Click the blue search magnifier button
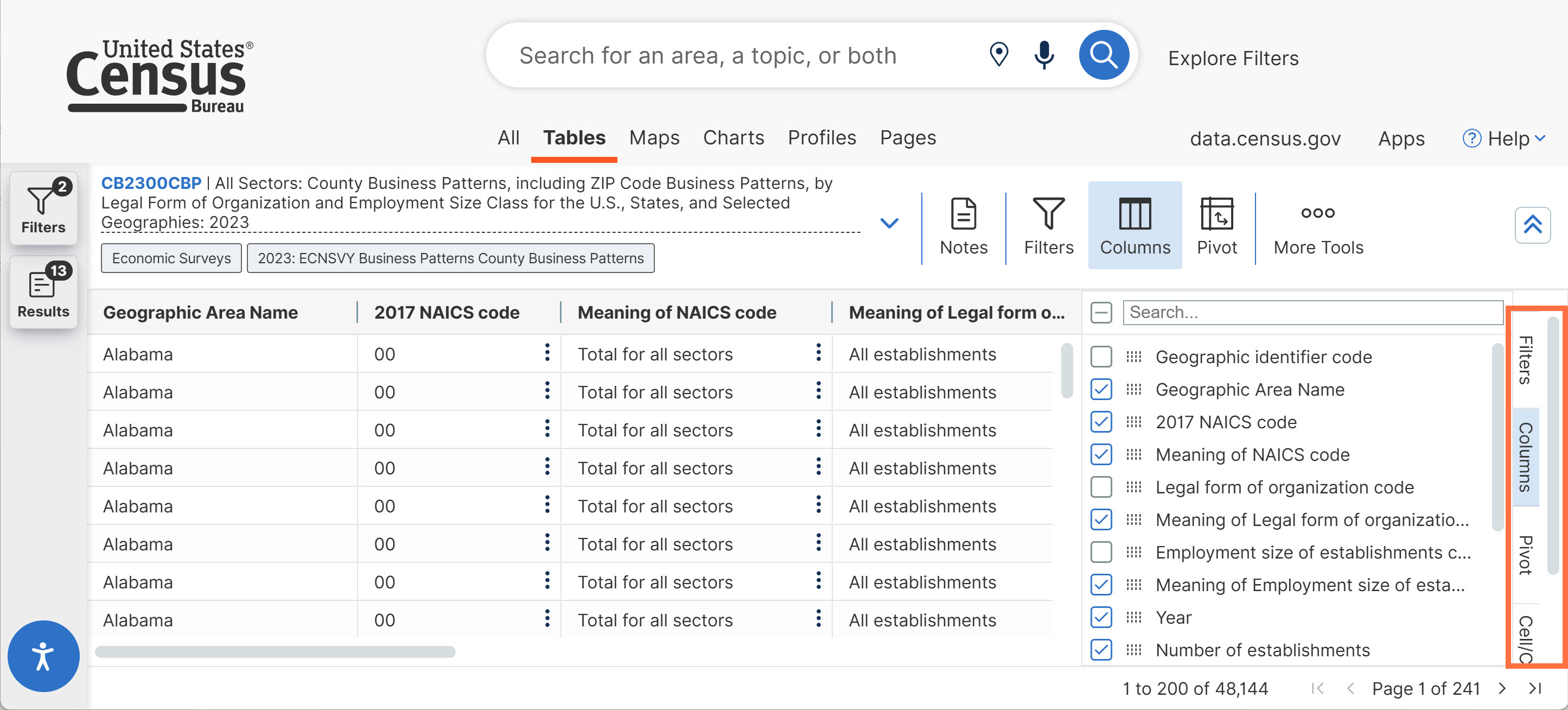 point(1103,55)
